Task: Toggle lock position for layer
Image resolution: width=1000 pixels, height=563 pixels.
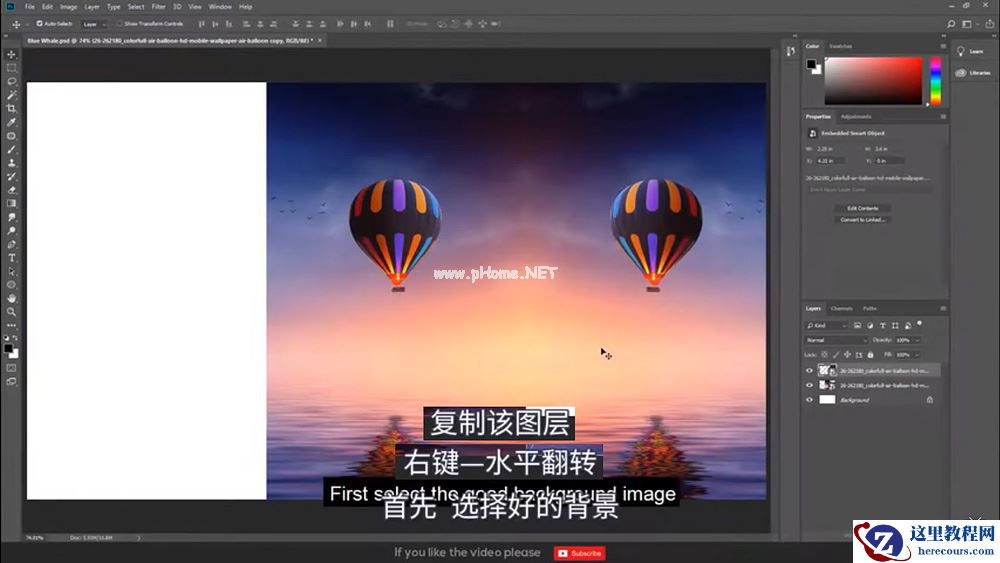Action: tap(847, 355)
